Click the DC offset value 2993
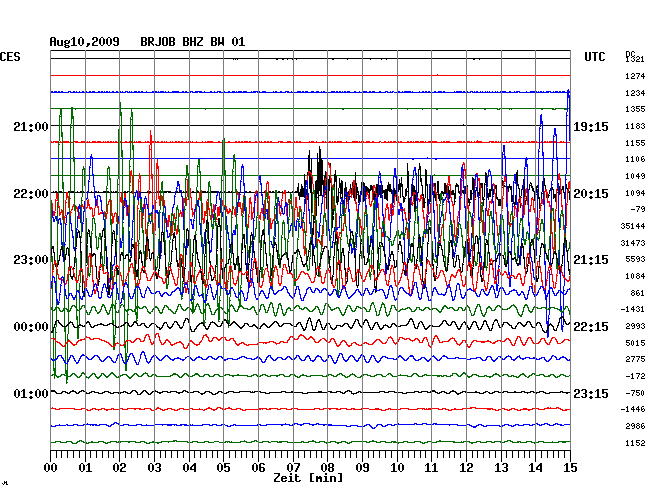This screenshot has width=650, height=494. pyautogui.click(x=635, y=326)
